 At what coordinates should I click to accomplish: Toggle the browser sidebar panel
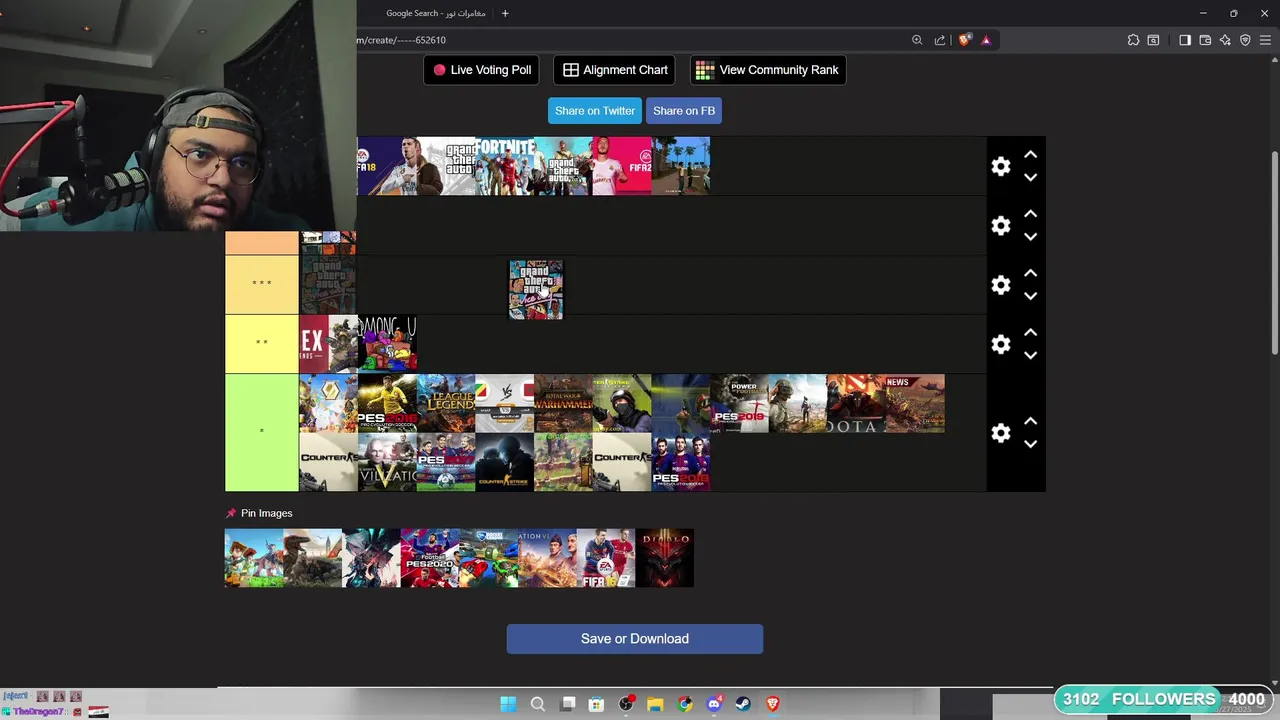(1185, 40)
